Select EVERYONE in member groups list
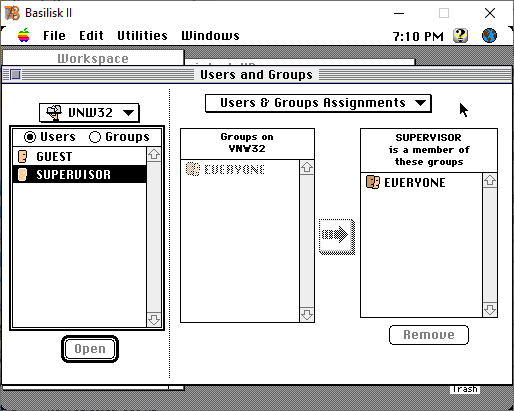This screenshot has width=514, height=411. coord(421,182)
